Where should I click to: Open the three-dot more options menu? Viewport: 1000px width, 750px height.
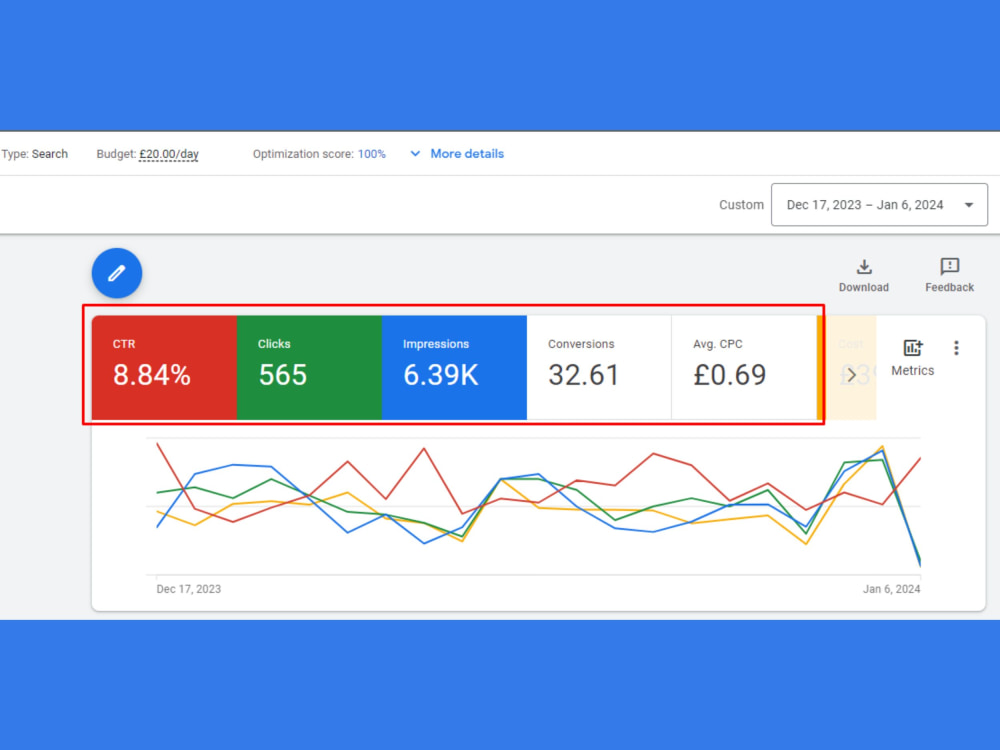(x=956, y=348)
